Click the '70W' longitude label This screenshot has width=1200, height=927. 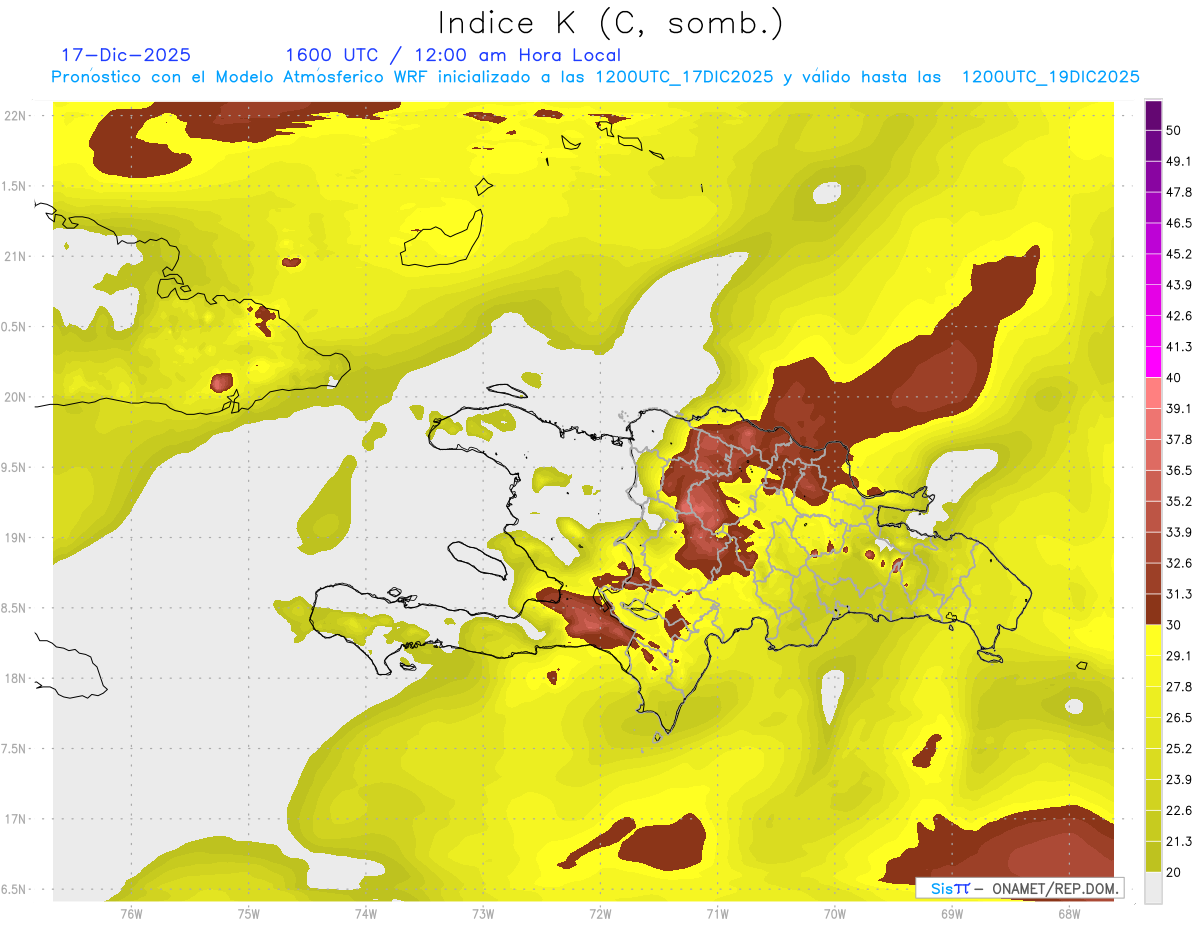[x=834, y=915]
